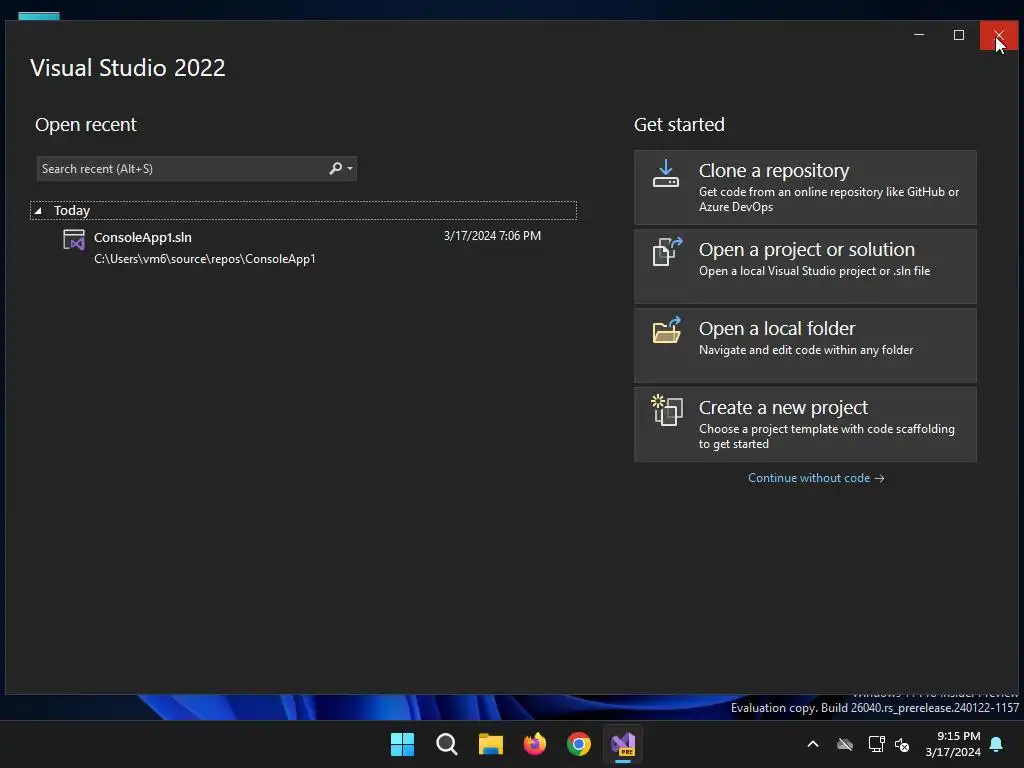Image resolution: width=1024 pixels, height=768 pixels.
Task: Click the Clone a repository download icon
Action: (665, 174)
